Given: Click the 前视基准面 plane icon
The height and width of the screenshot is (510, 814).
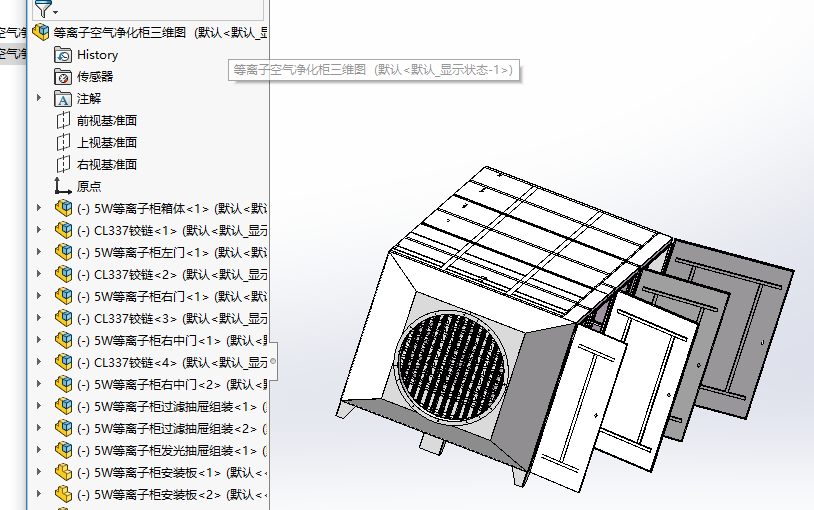Looking at the screenshot, I should [x=63, y=120].
